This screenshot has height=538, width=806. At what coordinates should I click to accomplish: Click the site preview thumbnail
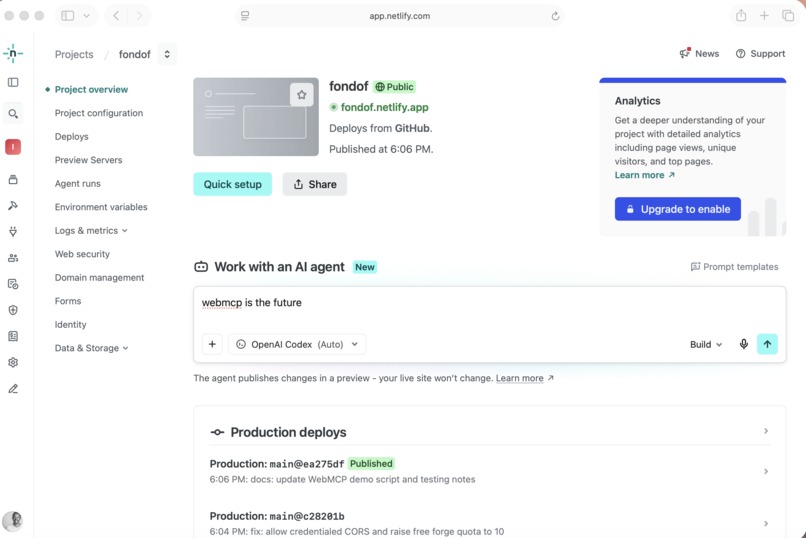click(255, 117)
